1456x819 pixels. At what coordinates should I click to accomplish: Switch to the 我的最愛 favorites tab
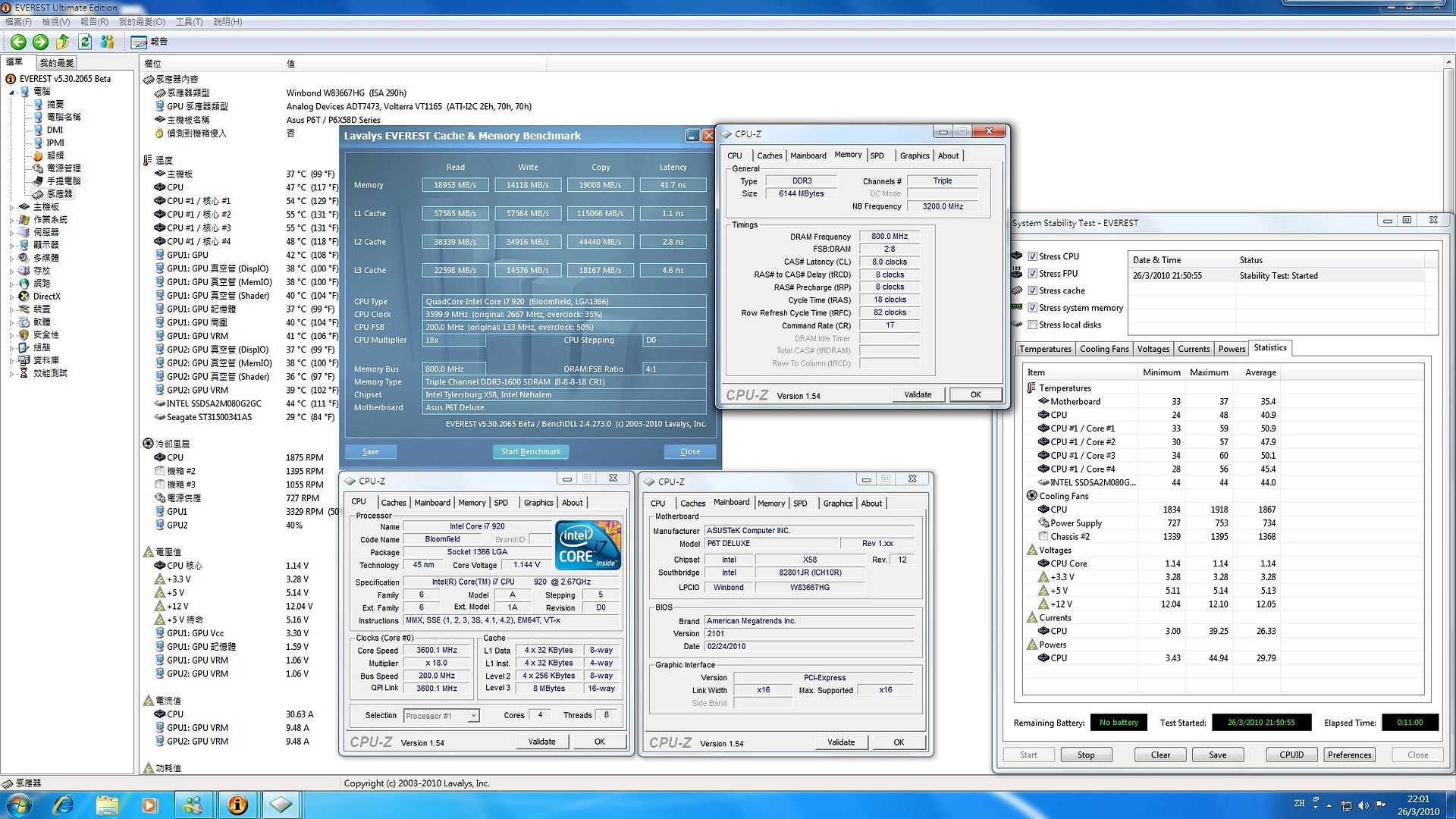(x=56, y=63)
